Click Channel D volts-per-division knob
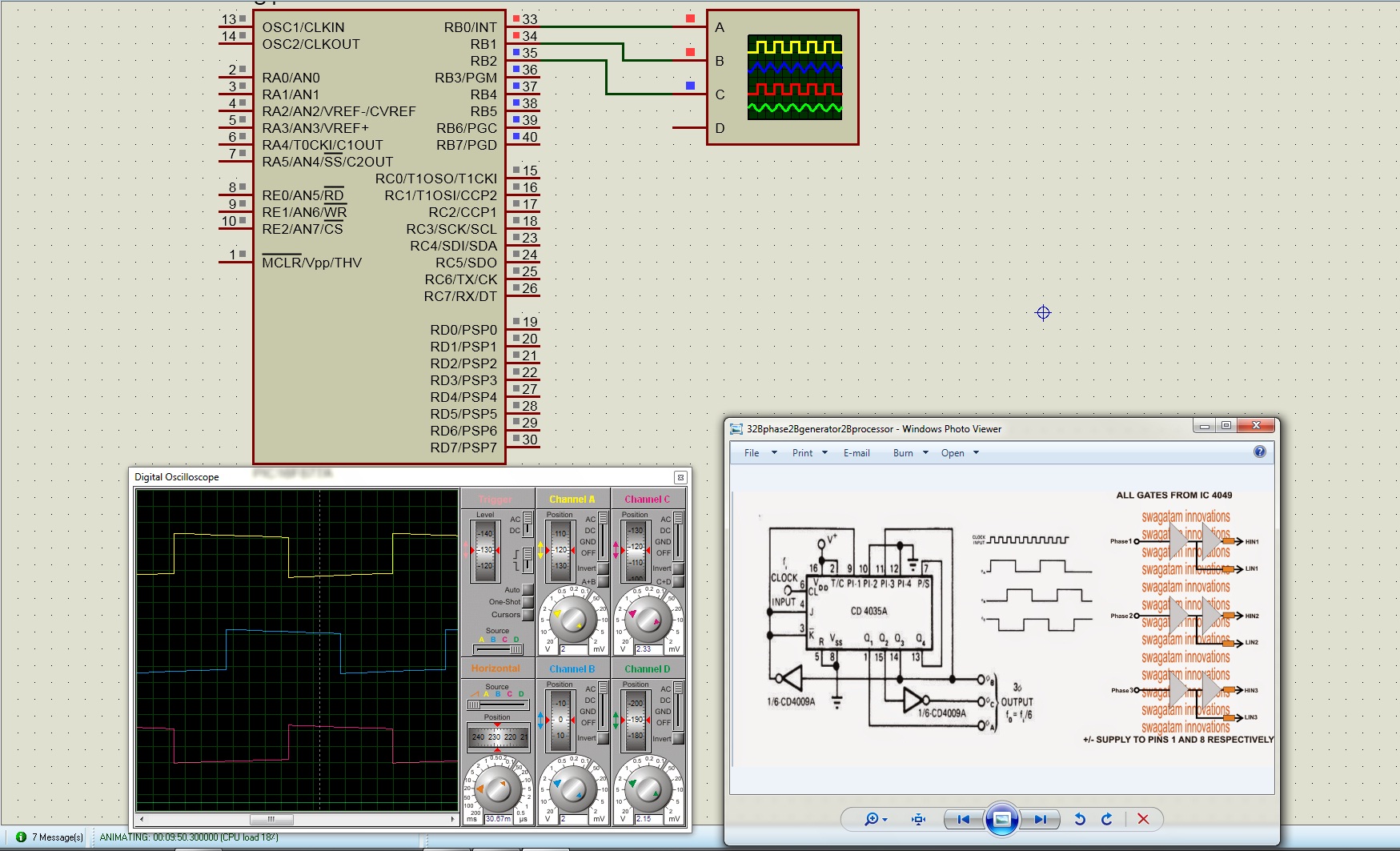 [x=648, y=790]
